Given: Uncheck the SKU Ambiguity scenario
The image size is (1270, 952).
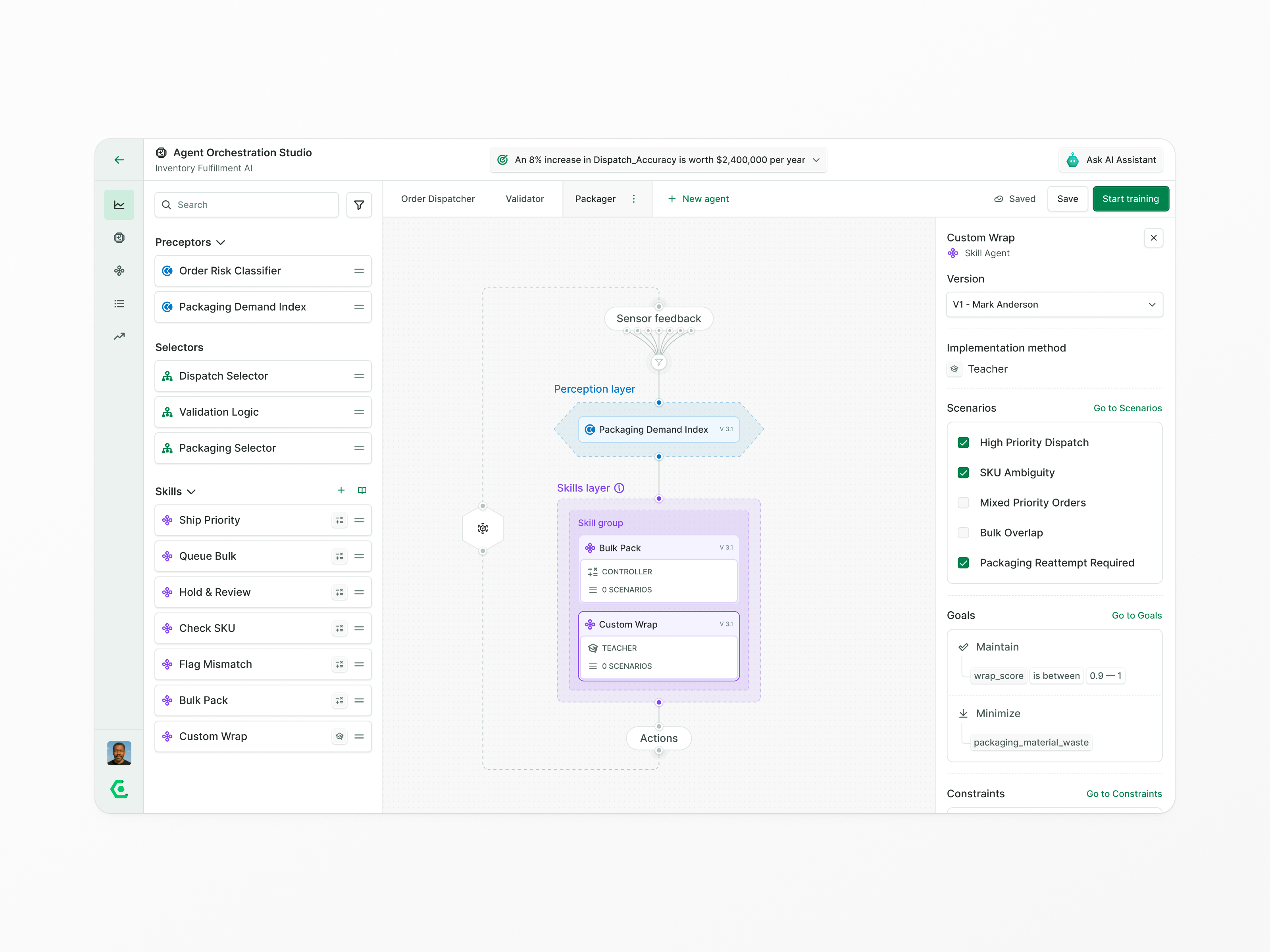Looking at the screenshot, I should tap(962, 472).
